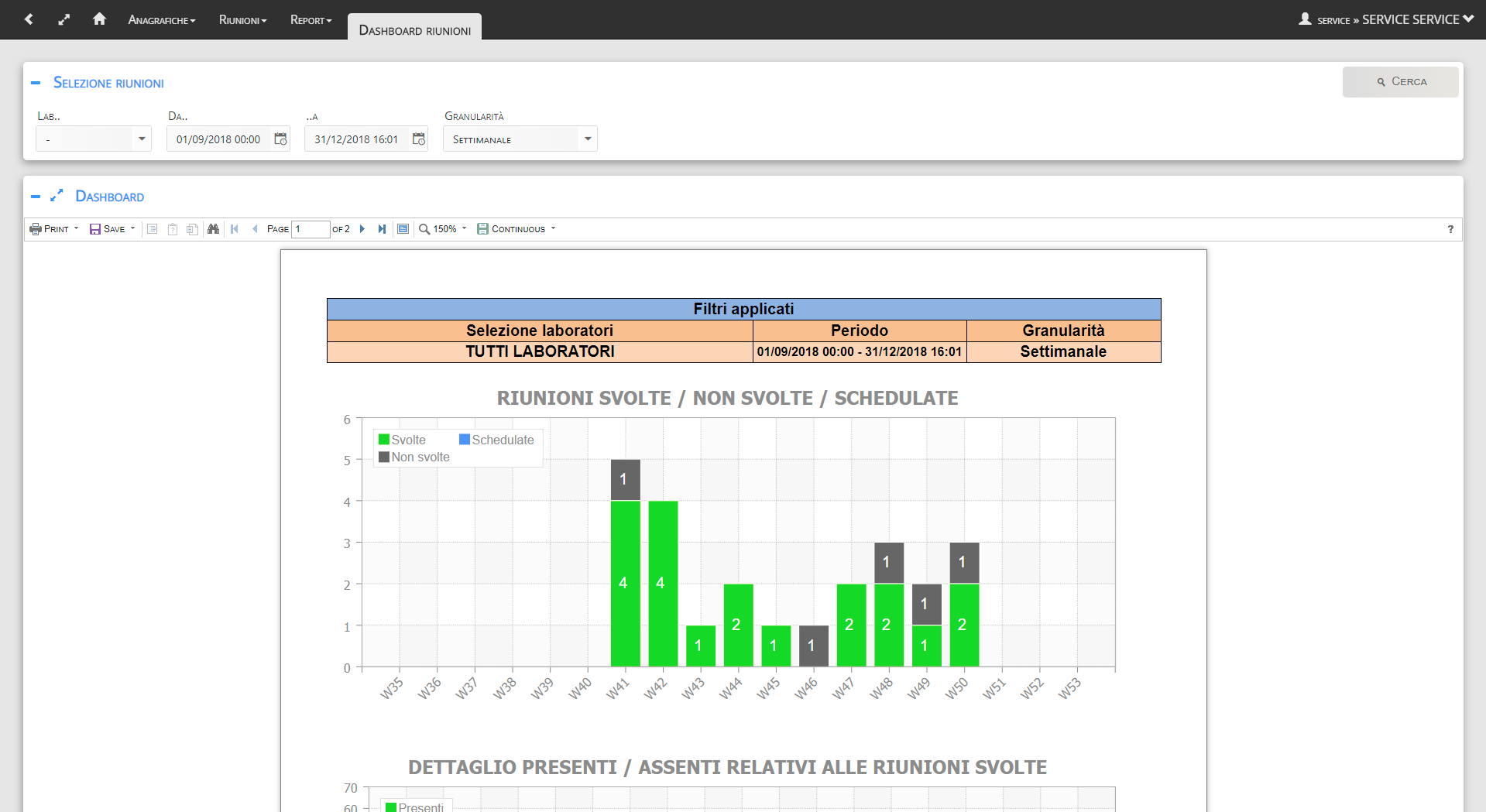Click the gray W46 bar
1486x812 pixels.
[x=814, y=646]
